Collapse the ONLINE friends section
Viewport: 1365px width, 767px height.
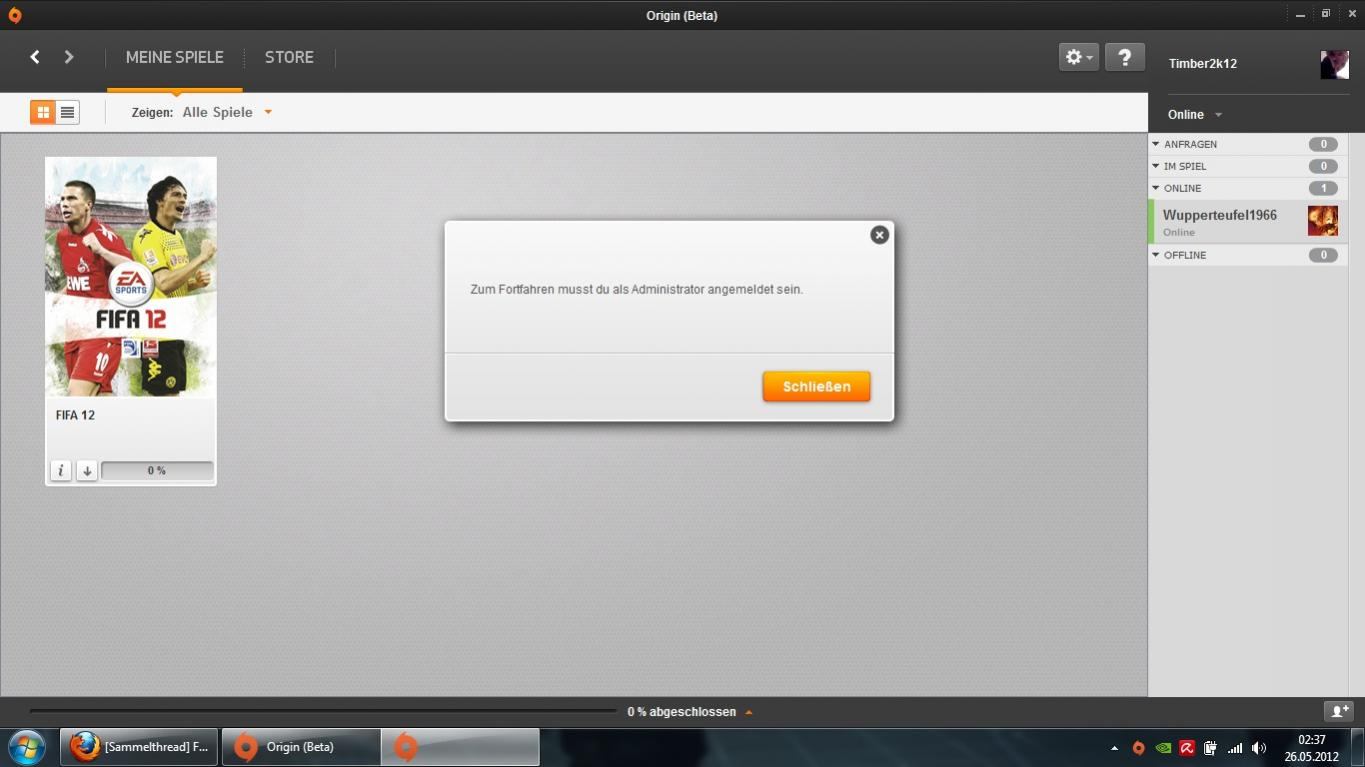coord(1156,188)
